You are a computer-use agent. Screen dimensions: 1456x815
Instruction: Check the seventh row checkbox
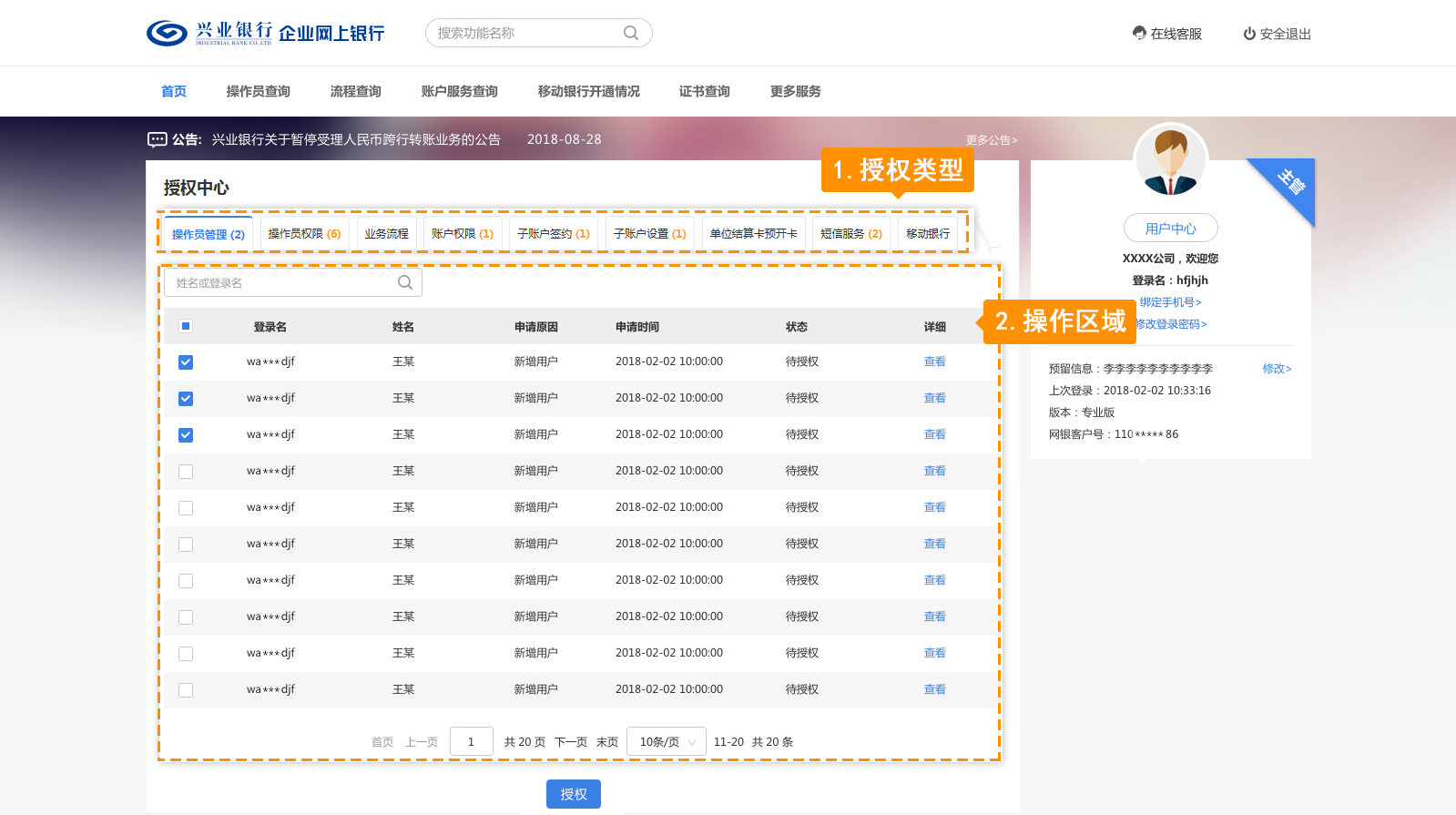point(186,580)
